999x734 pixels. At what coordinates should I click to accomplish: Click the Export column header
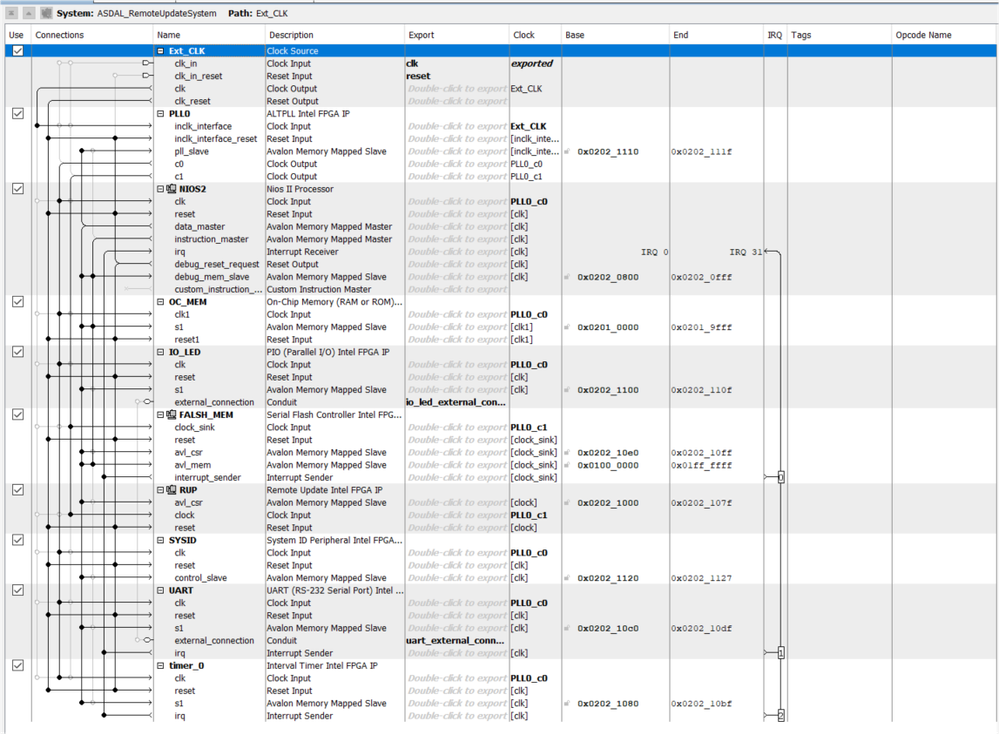coord(457,35)
